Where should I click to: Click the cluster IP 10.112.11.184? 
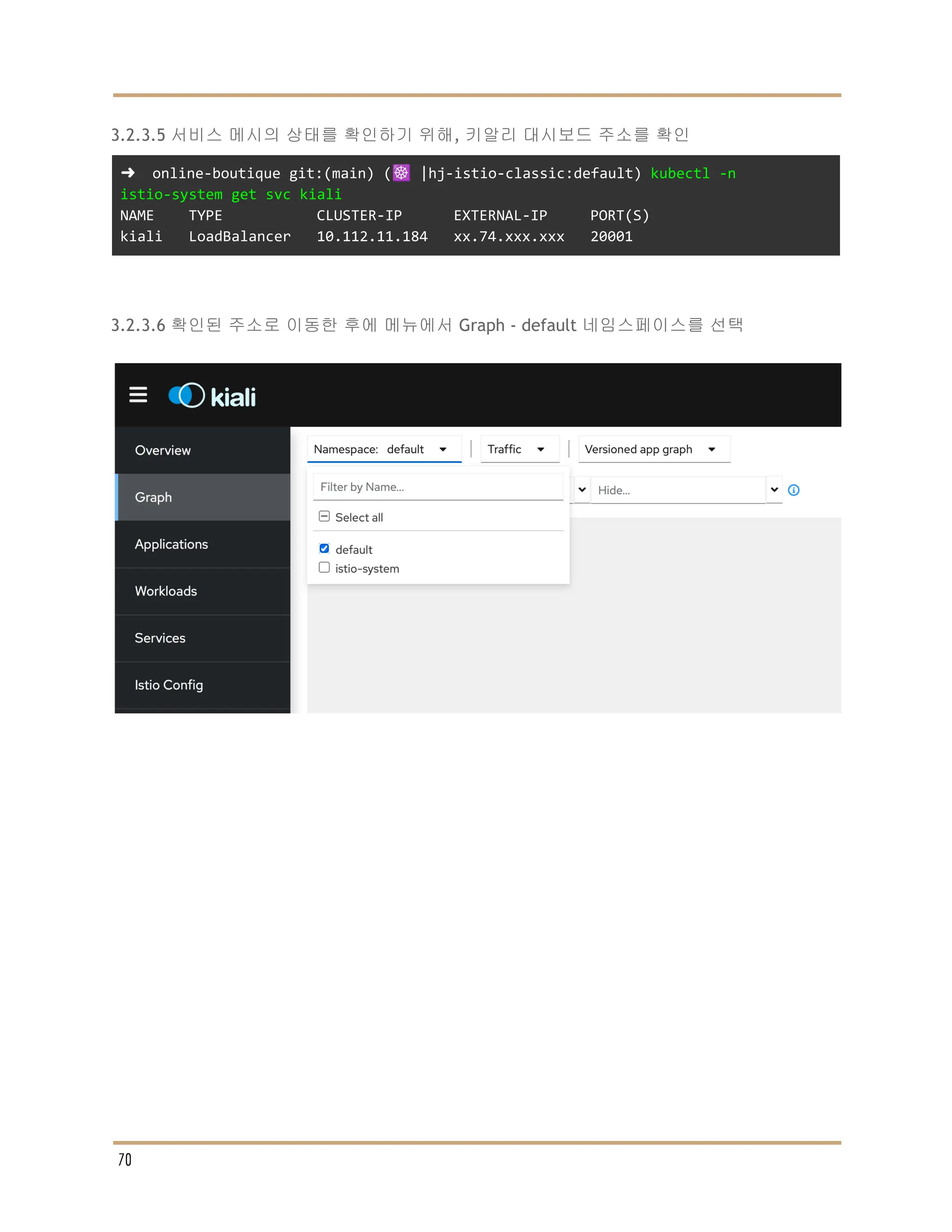click(372, 237)
